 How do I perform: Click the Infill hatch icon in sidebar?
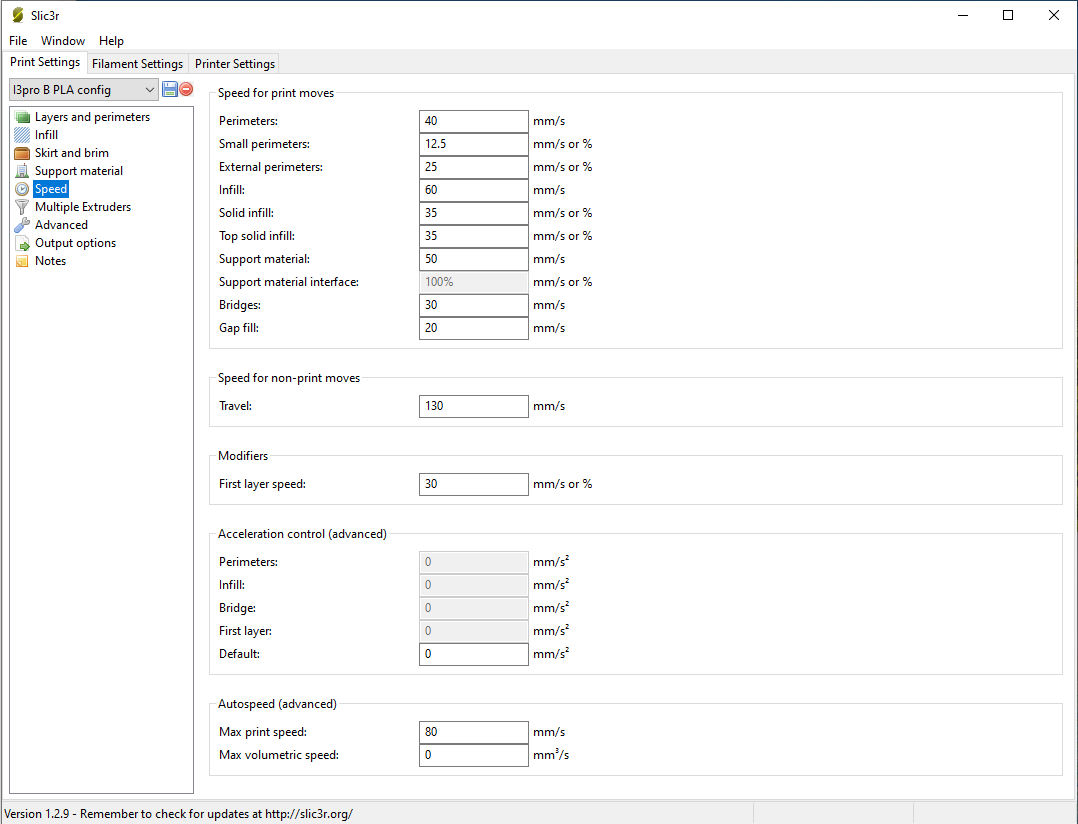pos(22,135)
